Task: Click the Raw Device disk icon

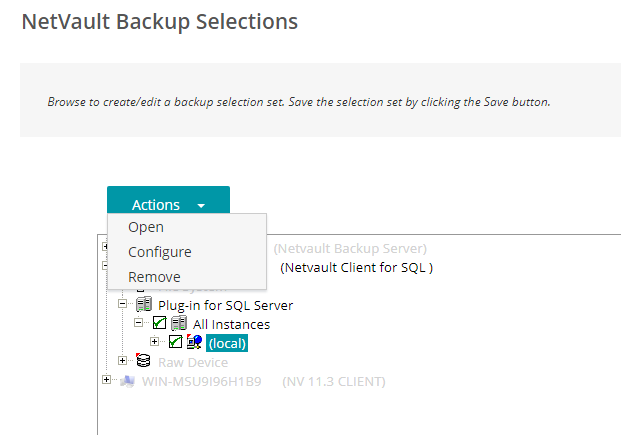Action: click(143, 361)
